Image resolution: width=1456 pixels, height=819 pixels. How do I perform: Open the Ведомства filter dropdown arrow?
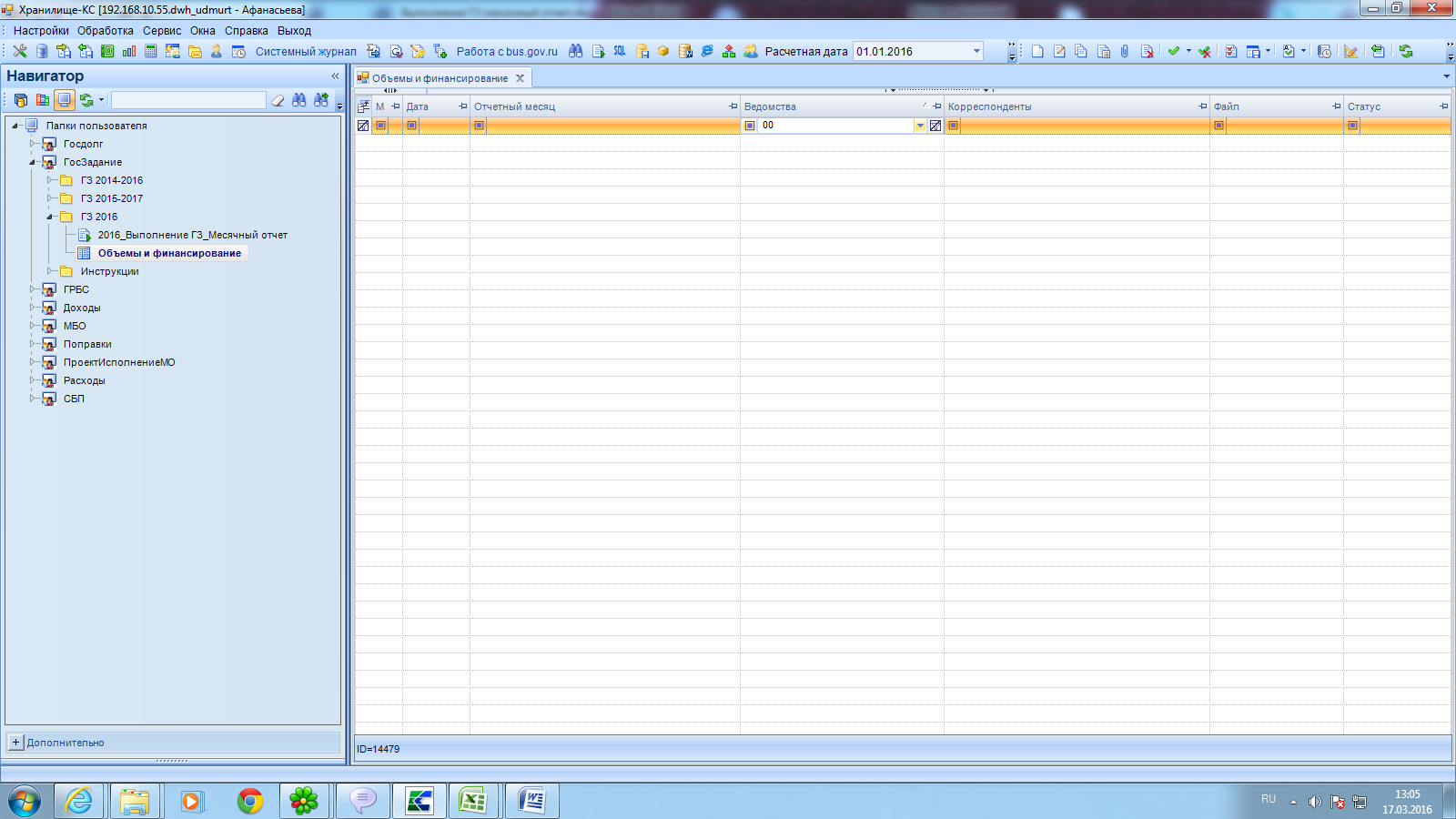pyautogui.click(x=920, y=126)
